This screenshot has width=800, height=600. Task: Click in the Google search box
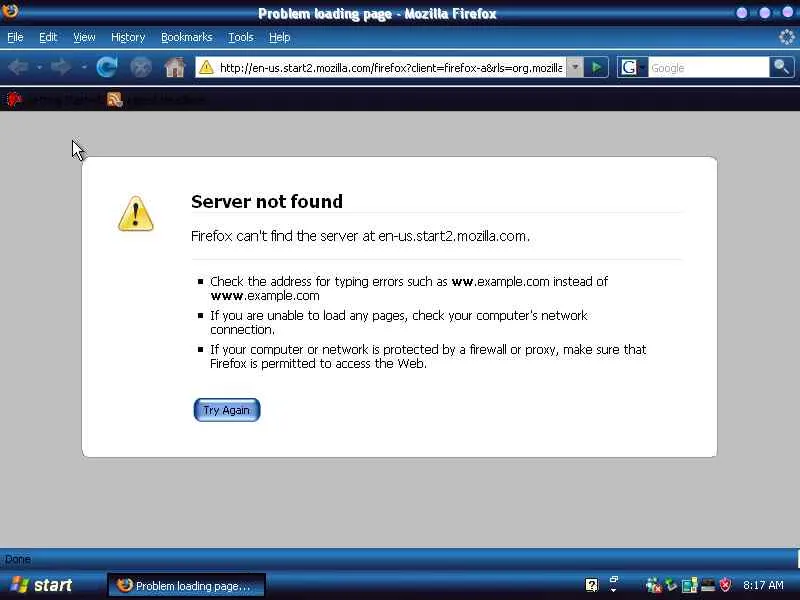point(708,67)
